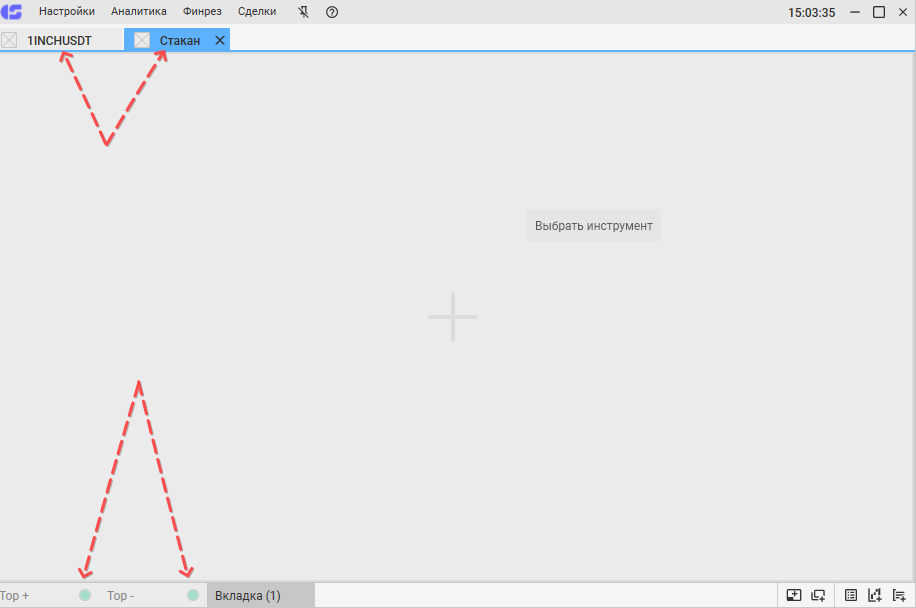Switch to the 1INCHUSDT tab
This screenshot has height=608, width=916.
click(59, 40)
